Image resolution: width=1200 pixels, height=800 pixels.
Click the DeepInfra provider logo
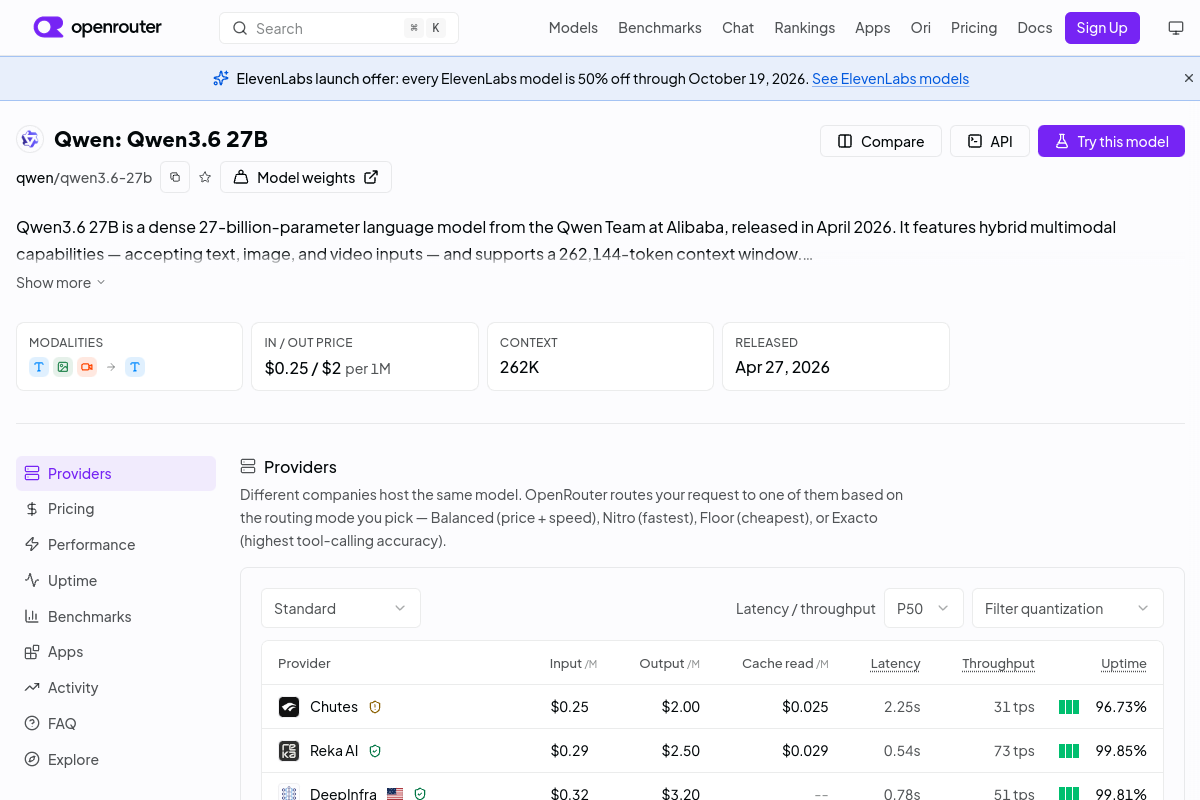[x=289, y=794]
